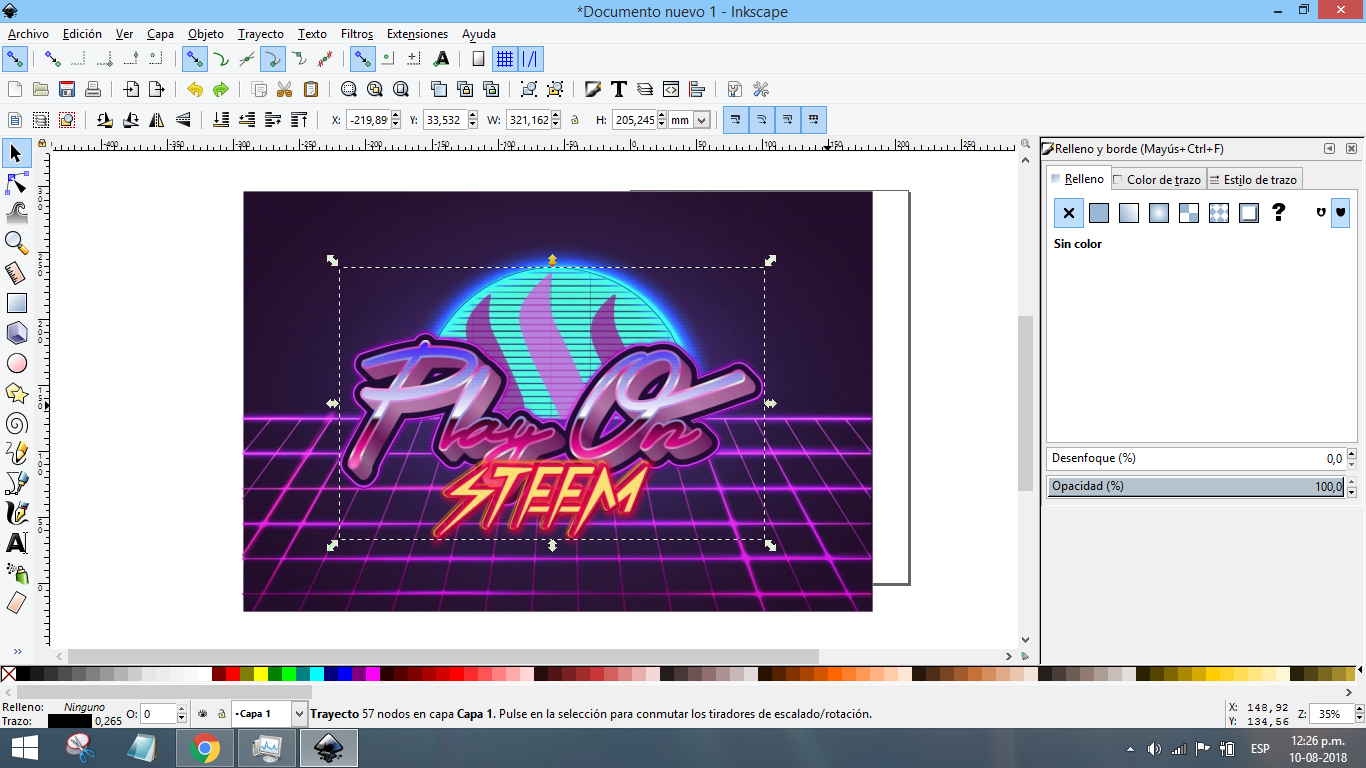Select the No paint X fill option
This screenshot has width=1366, height=768.
coord(1069,212)
